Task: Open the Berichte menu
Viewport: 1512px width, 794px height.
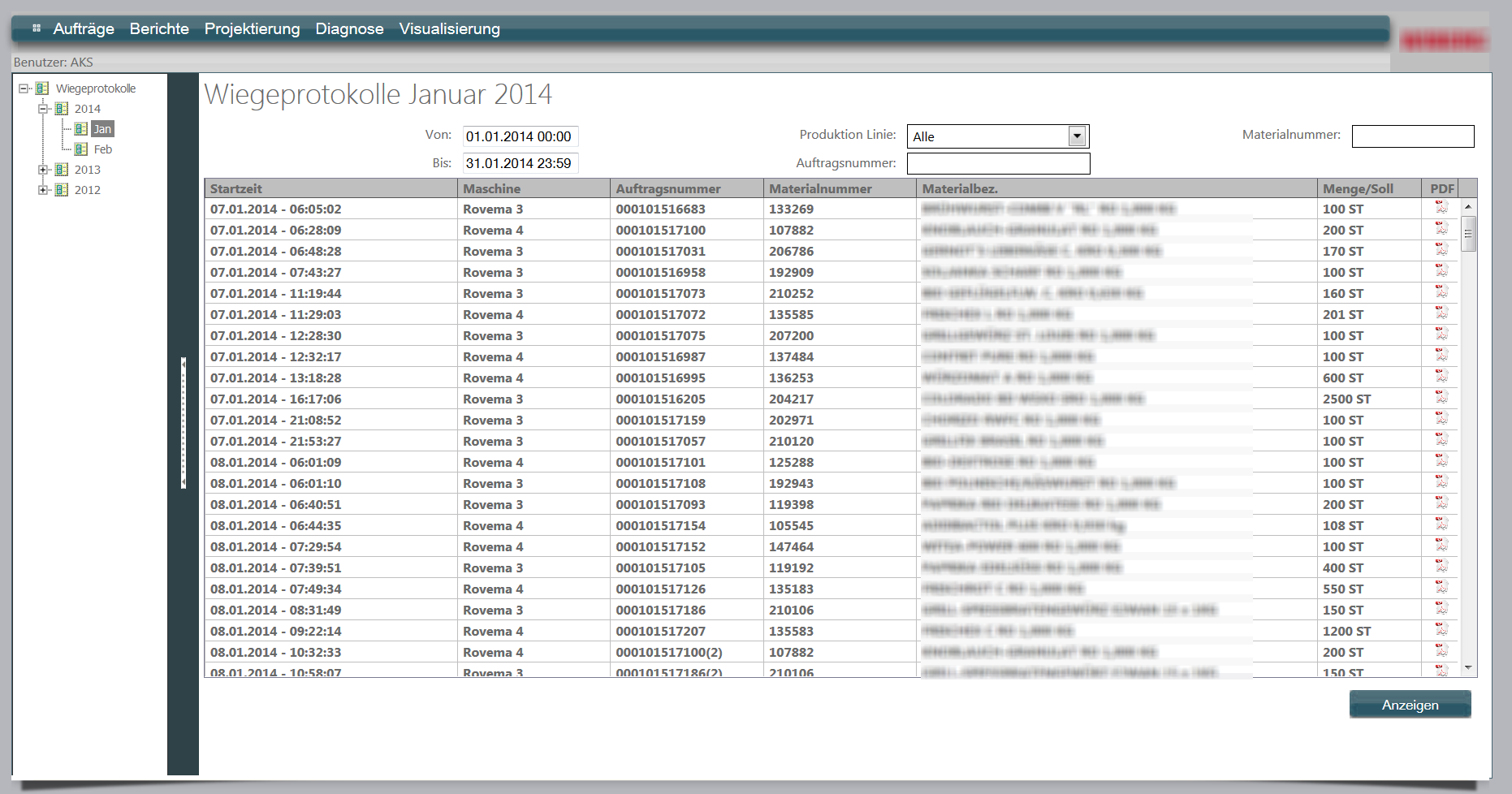Action: click(159, 29)
